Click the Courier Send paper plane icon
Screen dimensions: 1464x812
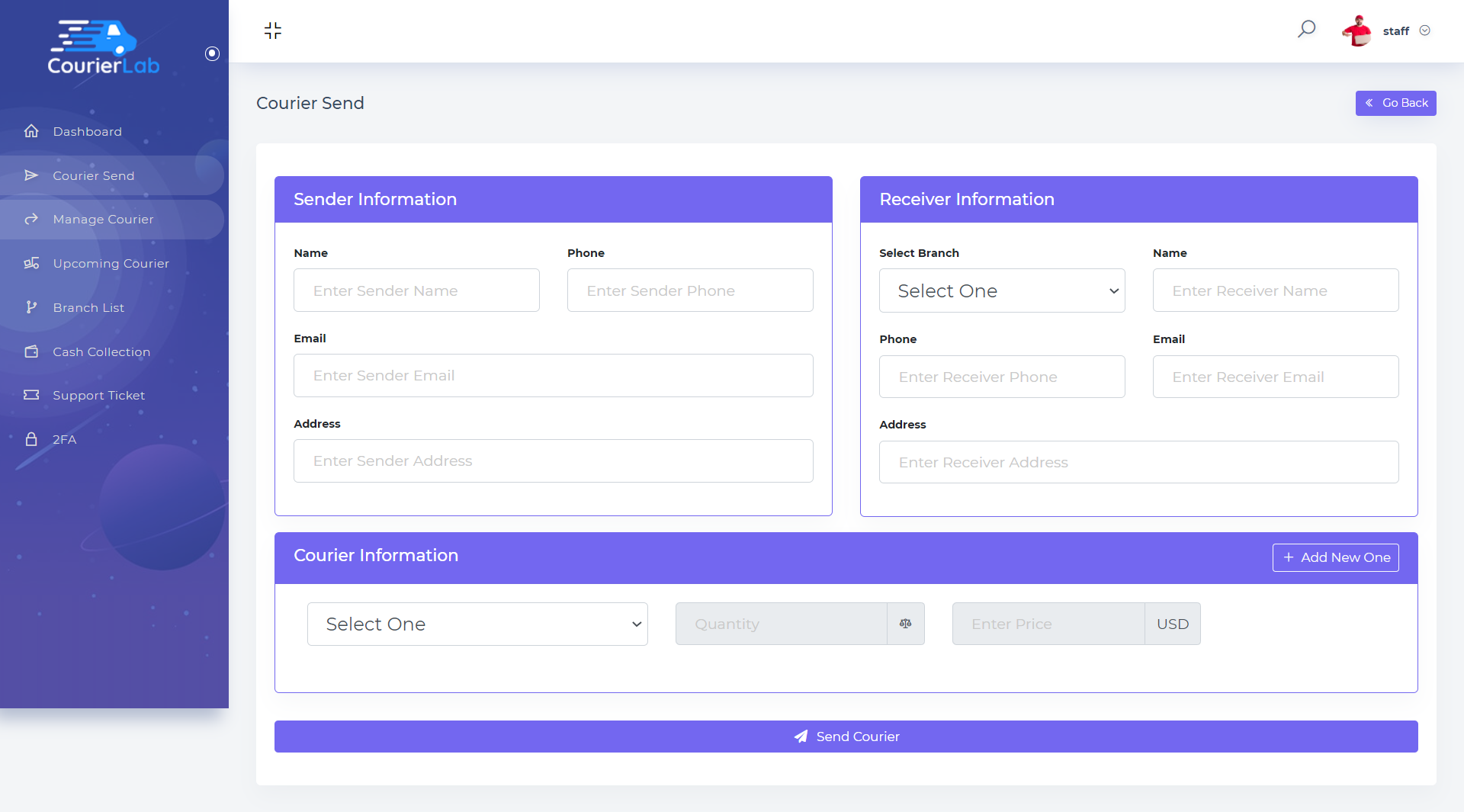click(x=31, y=175)
